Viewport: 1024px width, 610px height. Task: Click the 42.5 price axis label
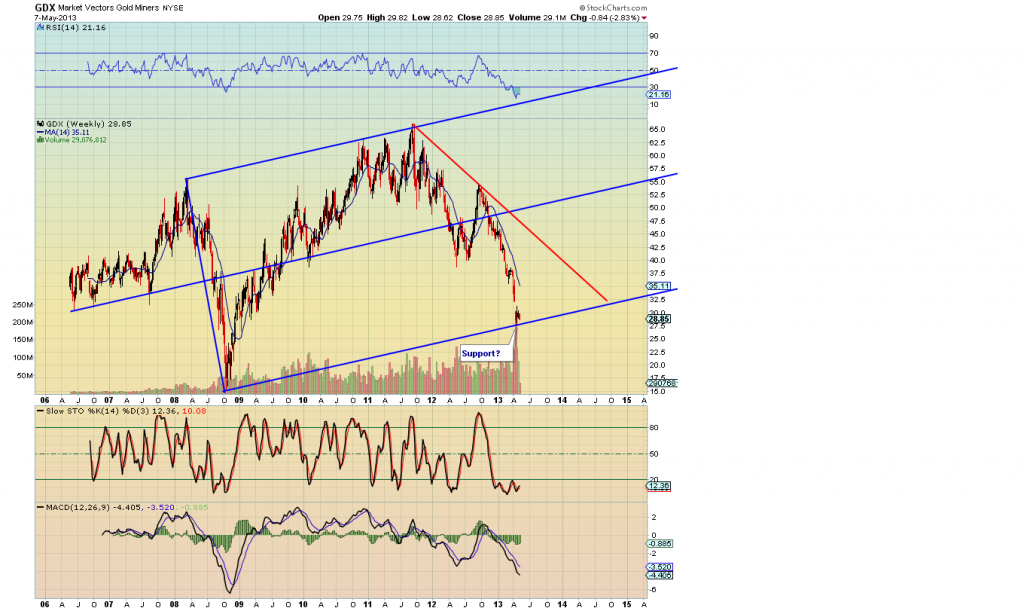coord(658,248)
